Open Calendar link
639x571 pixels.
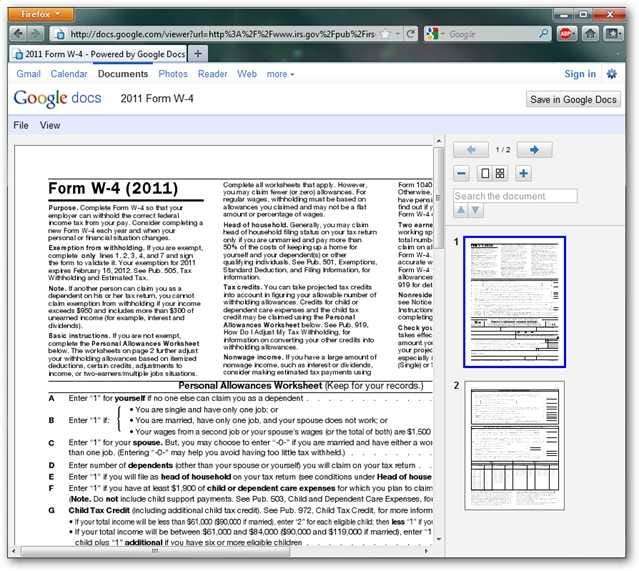69,74
